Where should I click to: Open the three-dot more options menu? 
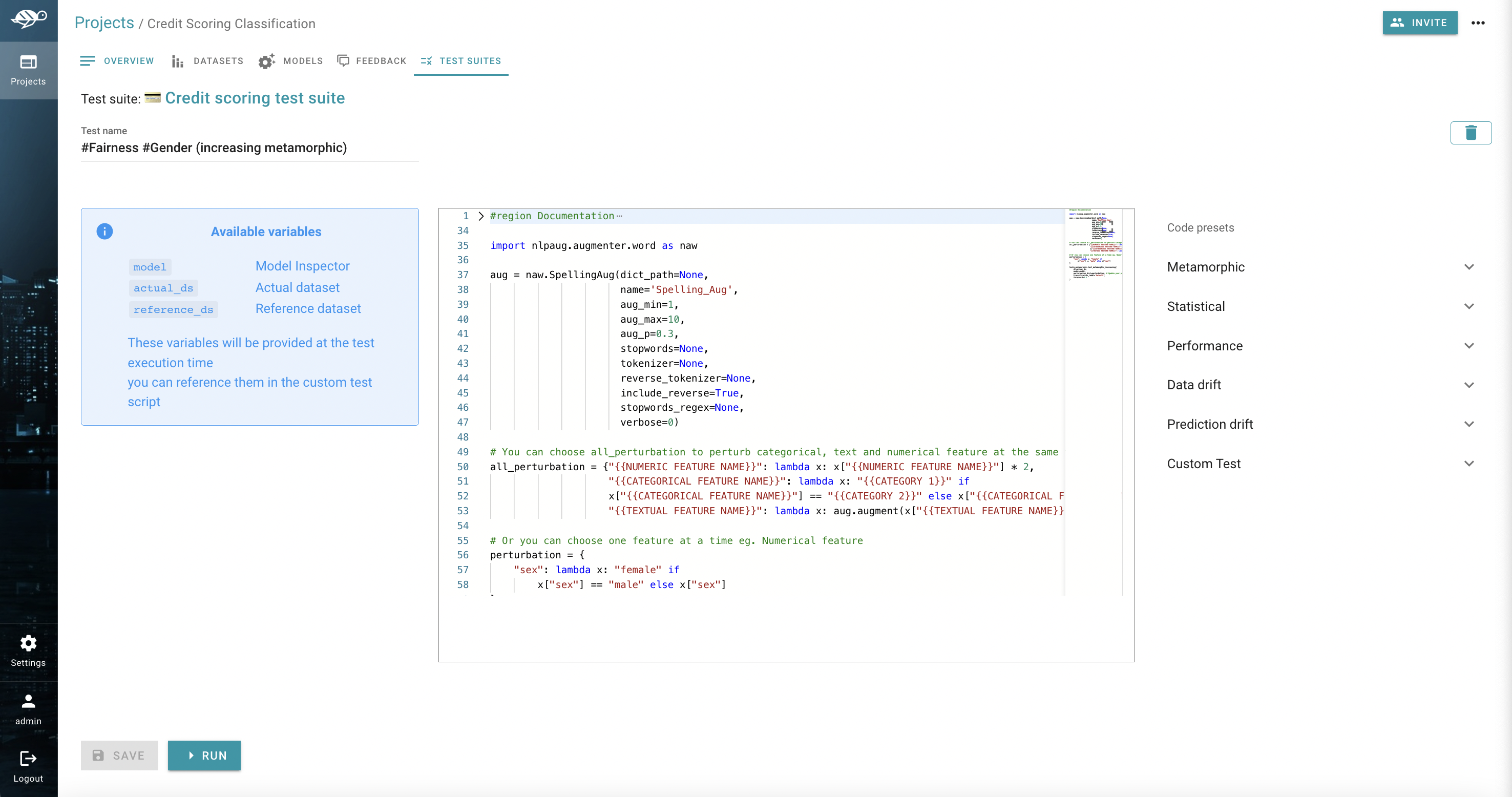coord(1478,23)
